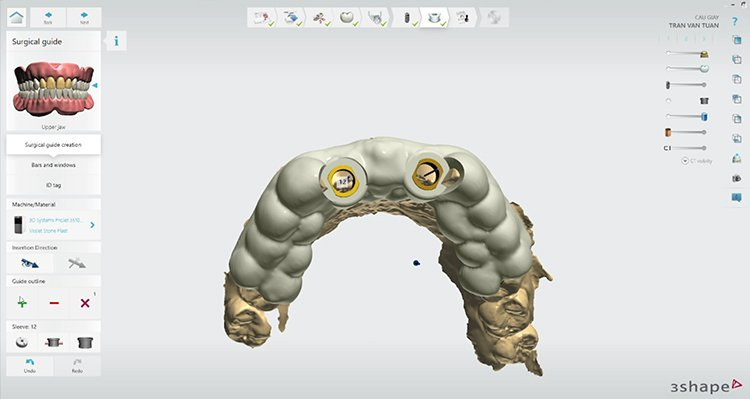Click the icon below the six view cubes
750x399 pixels.
click(x=737, y=158)
